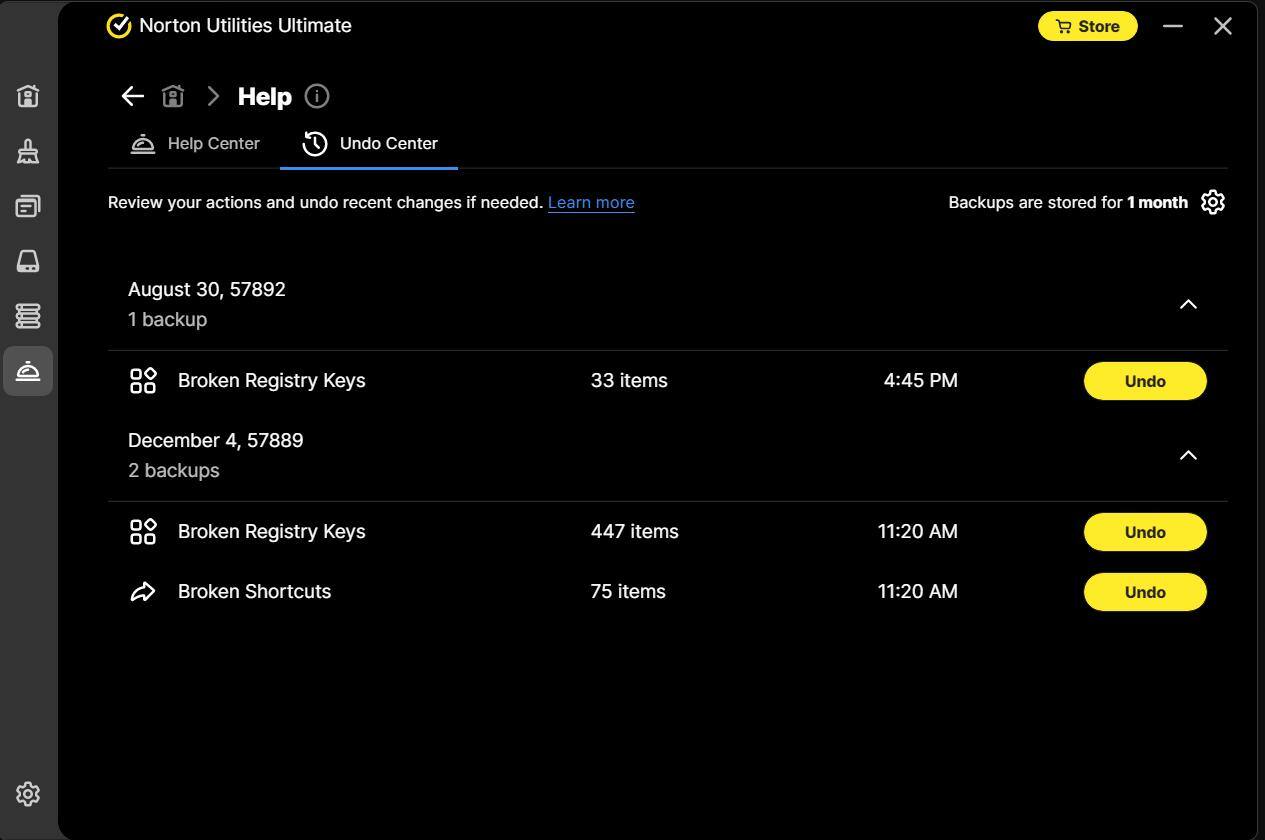Screen dimensions: 1265x840
Task: Switch to the Help Center tab
Action: [x=195, y=144]
